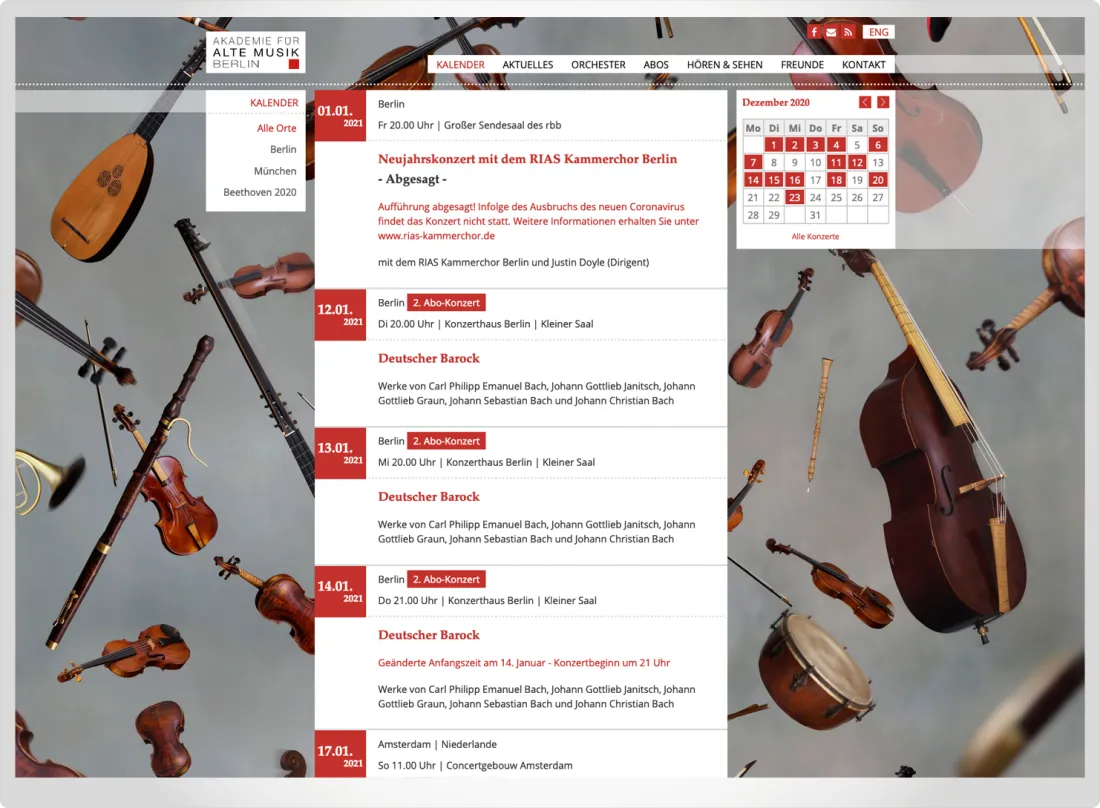Open the RSS feed icon
The width and height of the screenshot is (1100, 808).
(849, 32)
